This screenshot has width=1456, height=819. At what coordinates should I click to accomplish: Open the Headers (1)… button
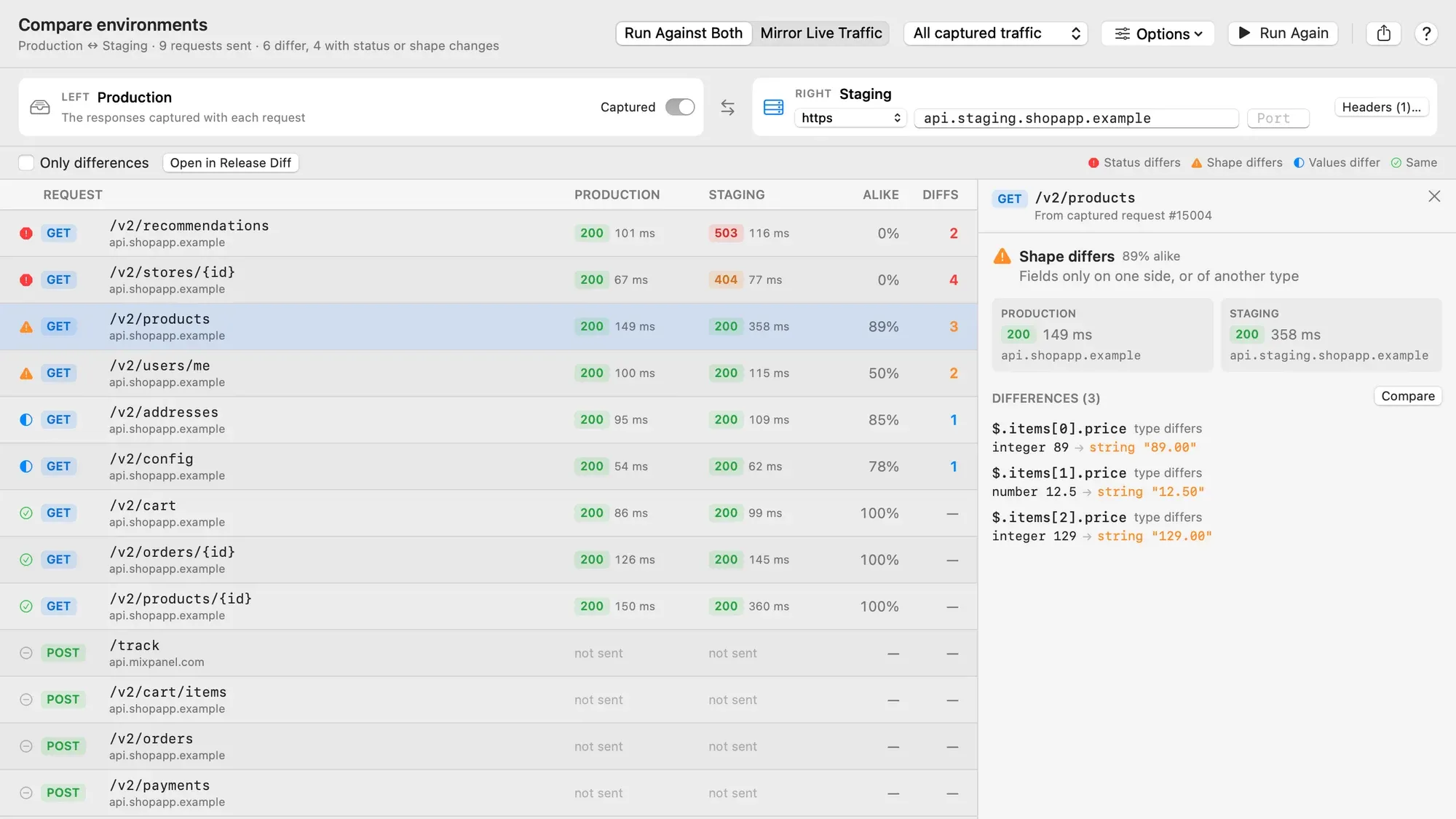pyautogui.click(x=1381, y=107)
